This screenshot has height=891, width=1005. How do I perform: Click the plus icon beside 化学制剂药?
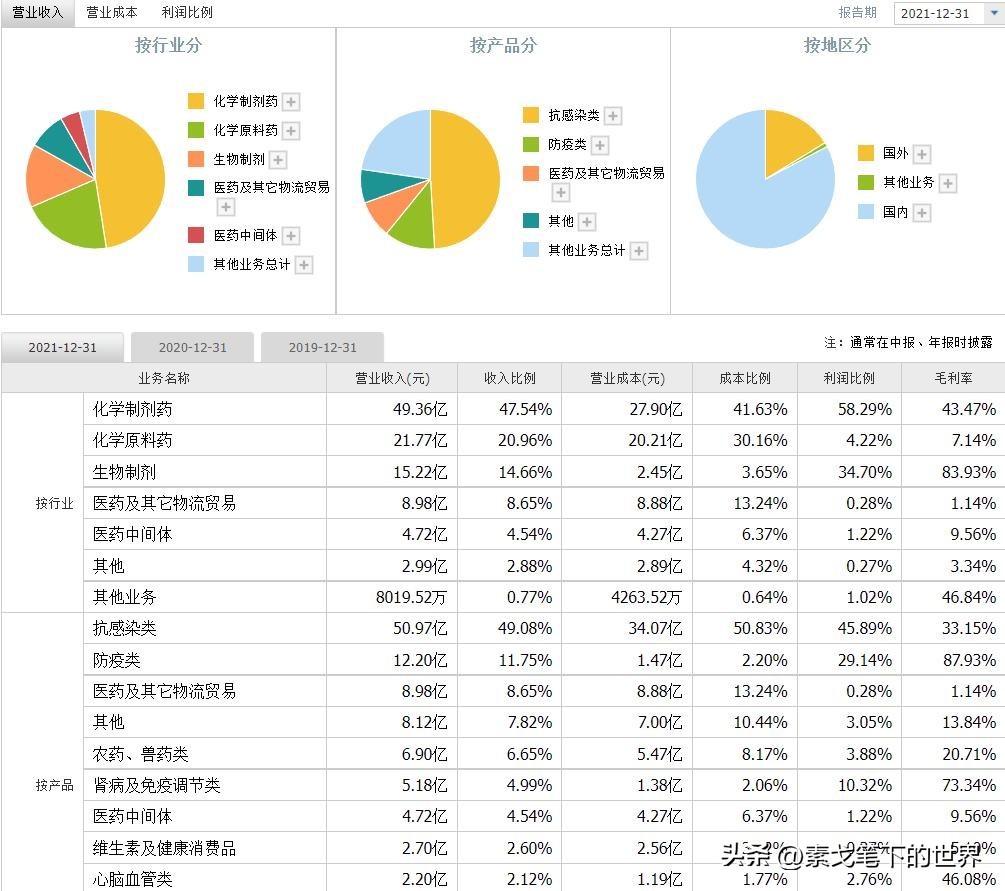[x=290, y=102]
